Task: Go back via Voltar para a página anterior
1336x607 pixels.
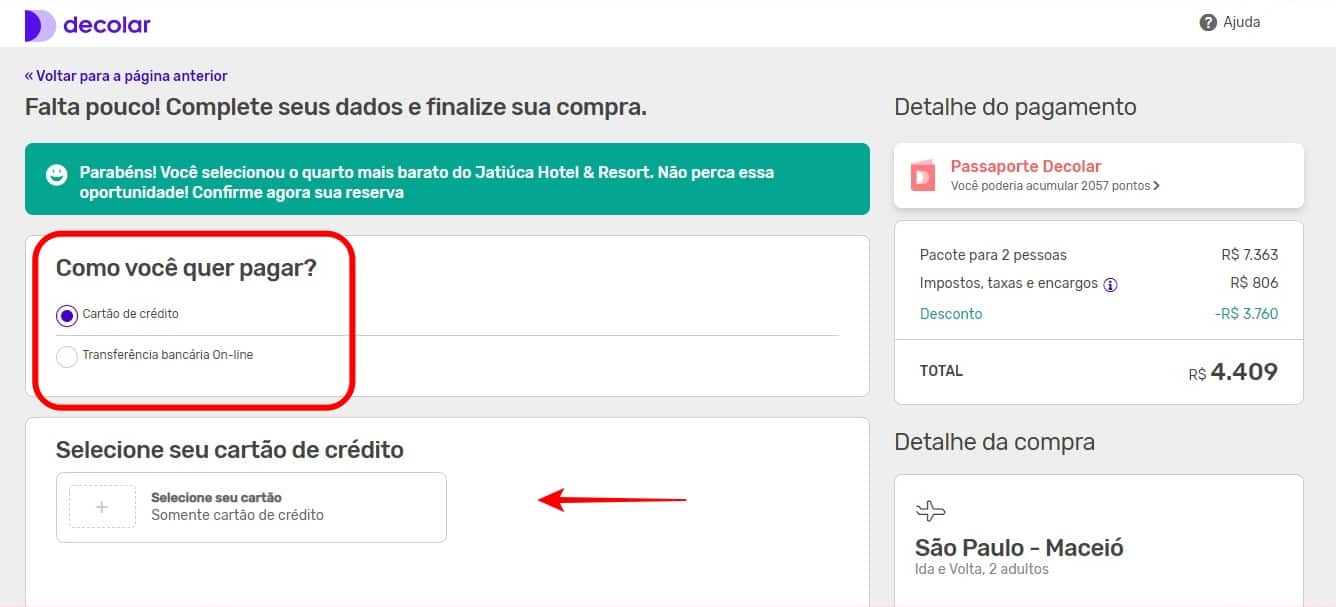Action: pyautogui.click(x=126, y=76)
